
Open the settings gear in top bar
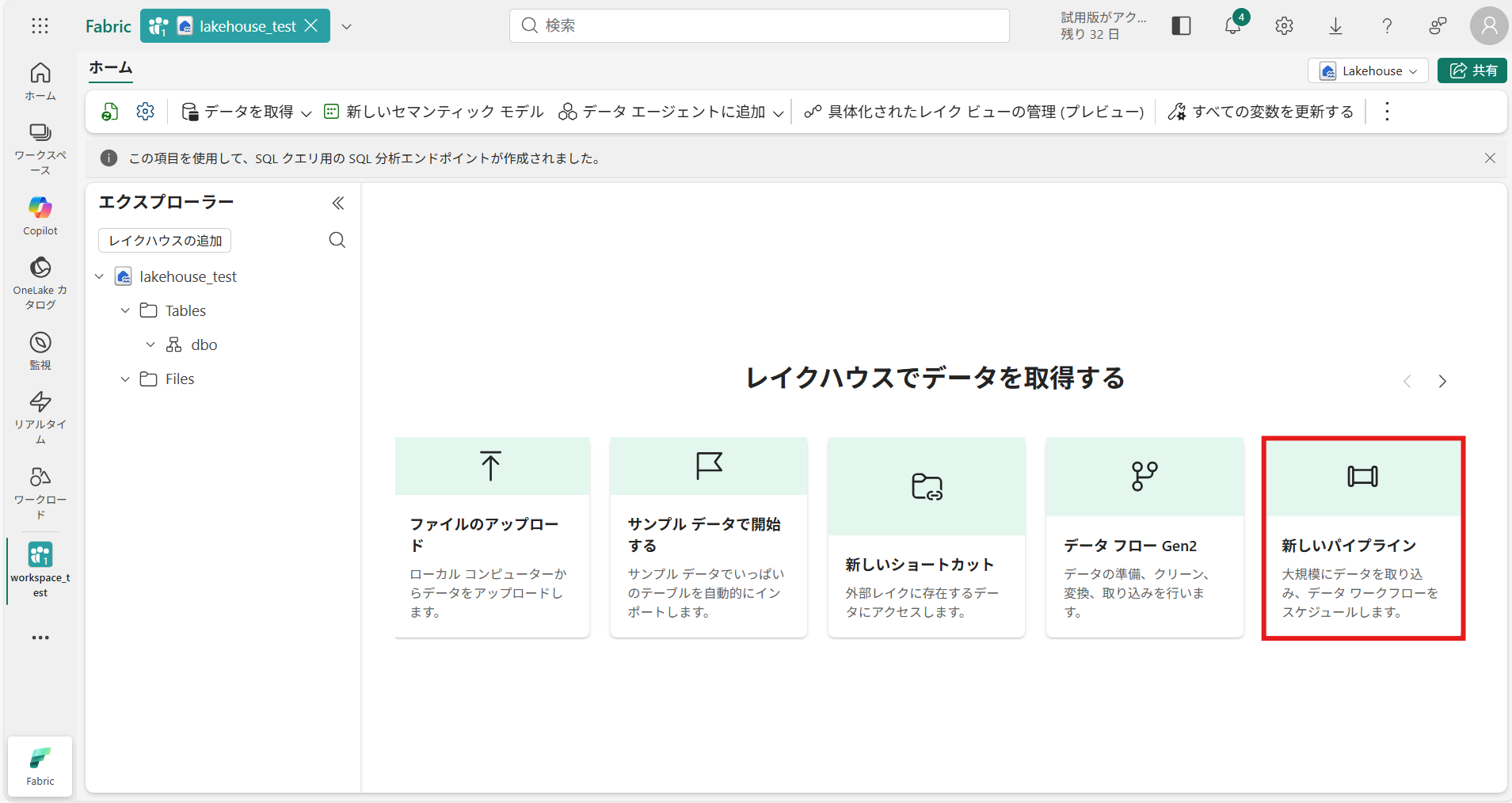[1284, 26]
